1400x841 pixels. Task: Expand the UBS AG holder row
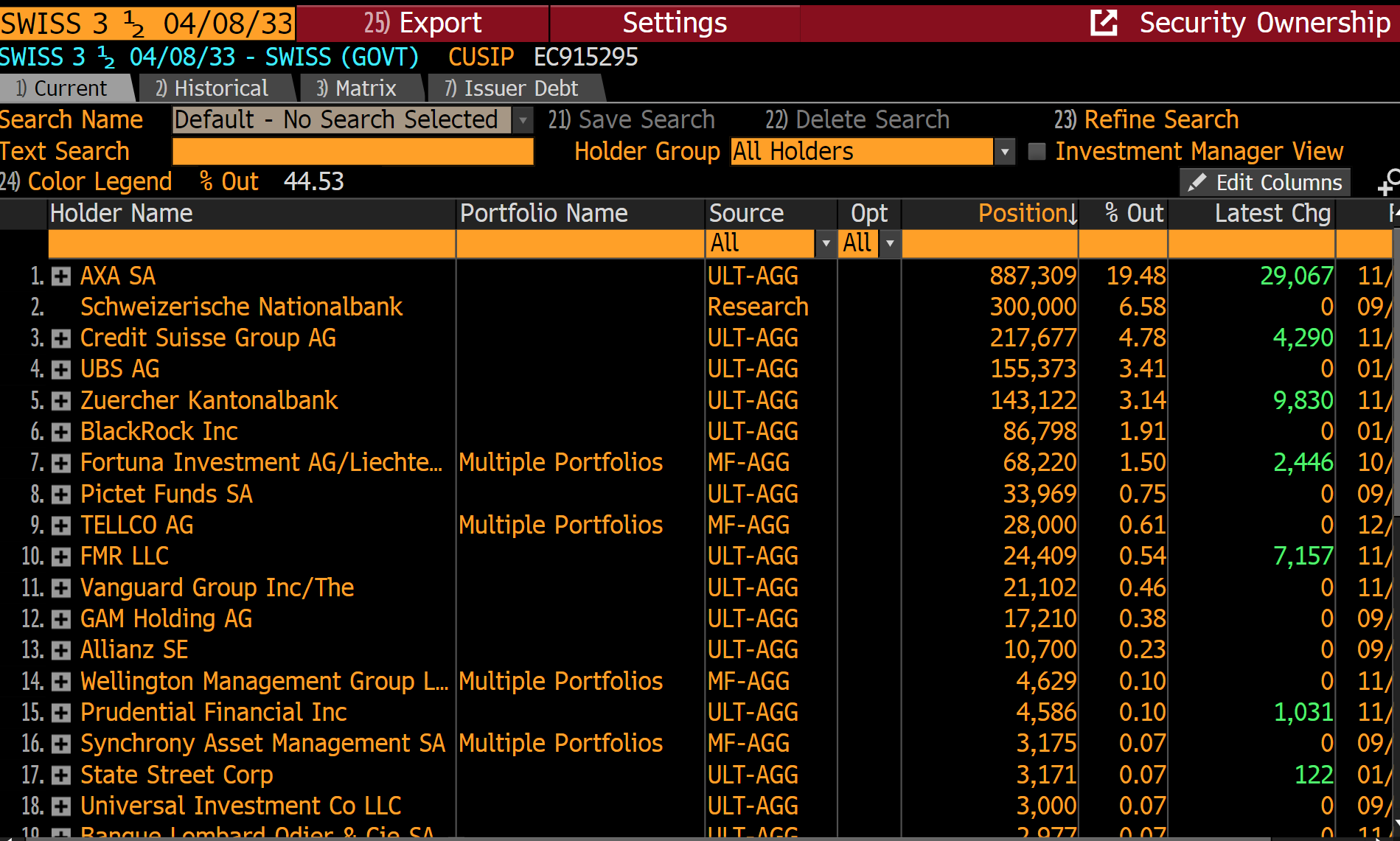61,369
